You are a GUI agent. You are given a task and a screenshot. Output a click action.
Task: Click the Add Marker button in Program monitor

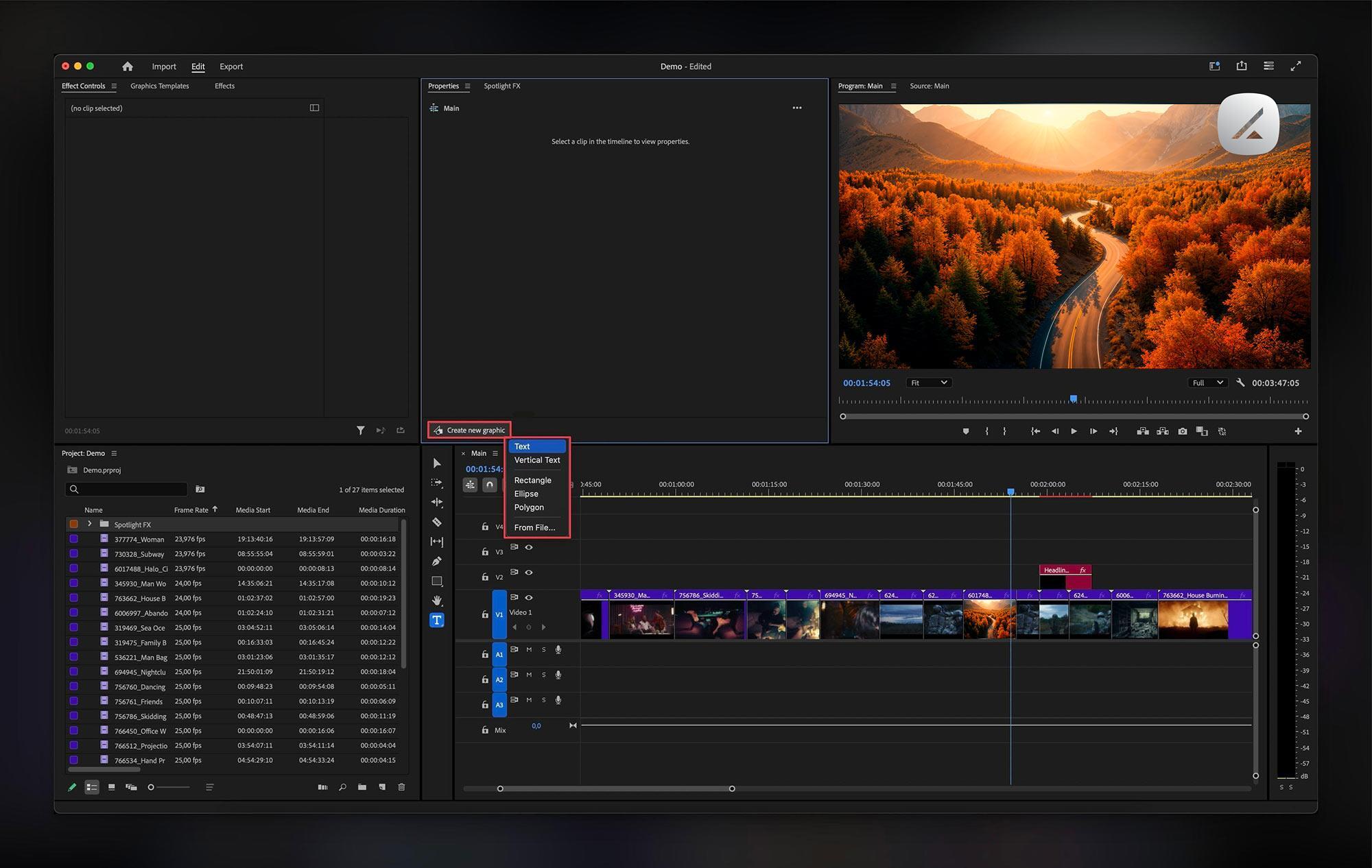coord(966,431)
